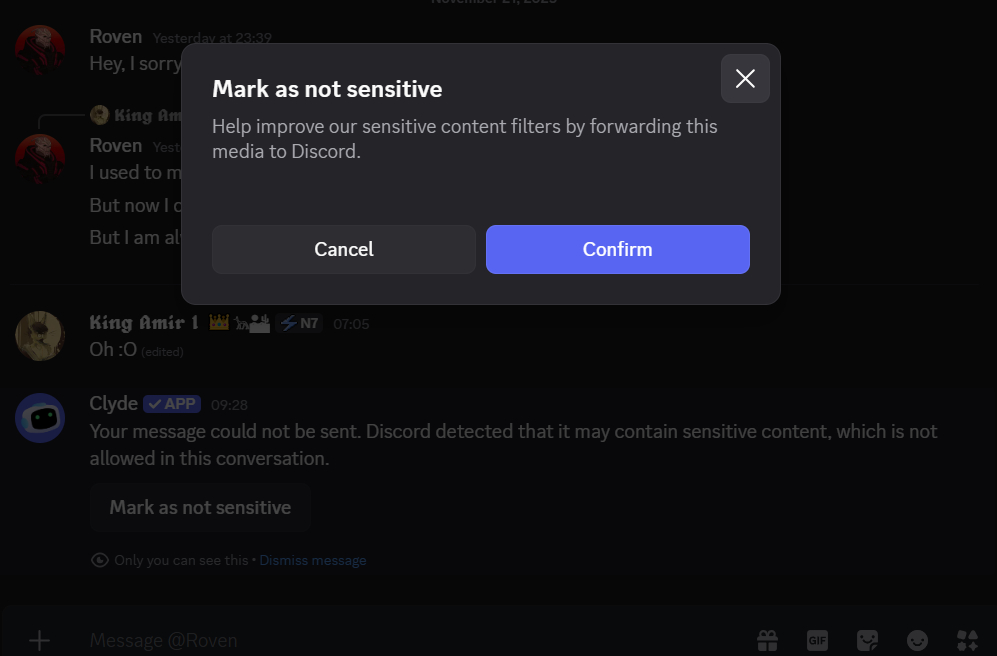Click Clyde's robot avatar
997x656 pixels.
[x=40, y=418]
